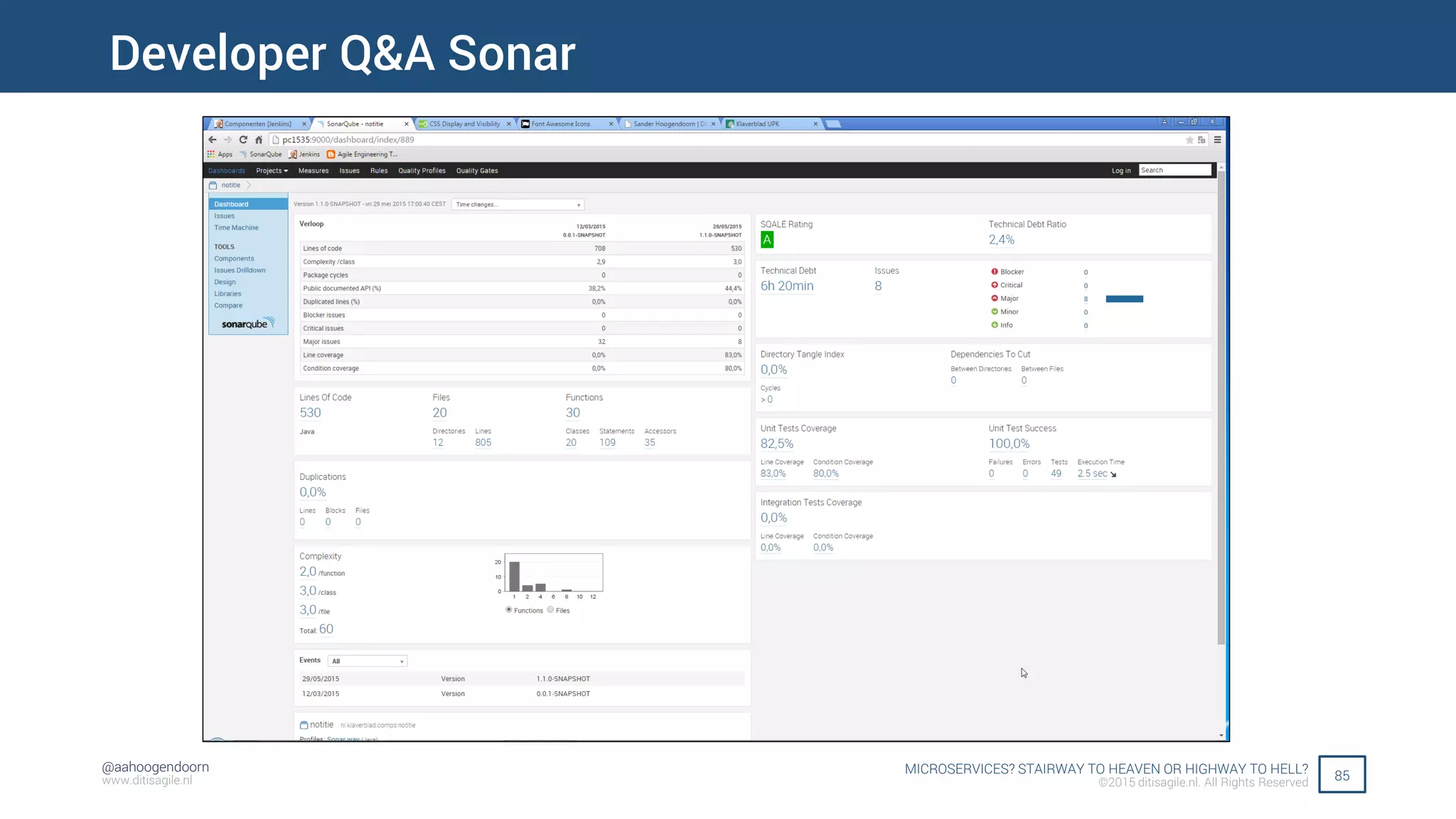Click the Log in link
The image size is (1456, 819).
(1120, 171)
